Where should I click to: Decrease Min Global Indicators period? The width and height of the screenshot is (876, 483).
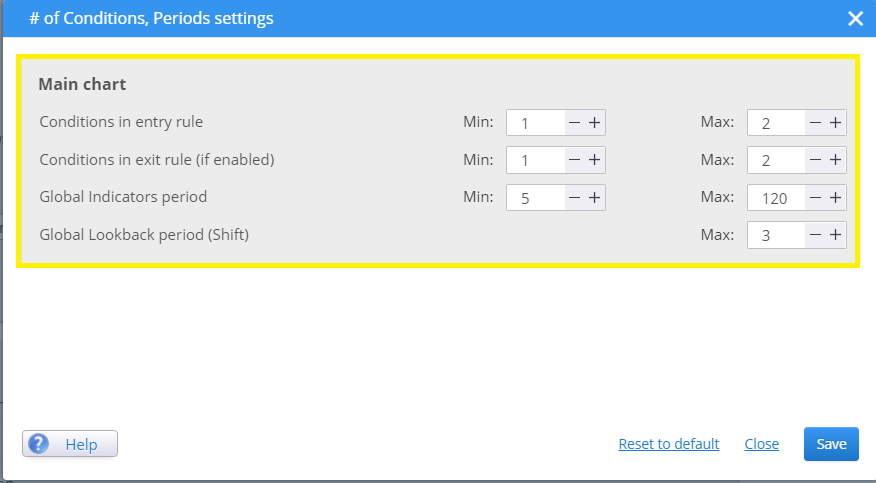pos(574,198)
